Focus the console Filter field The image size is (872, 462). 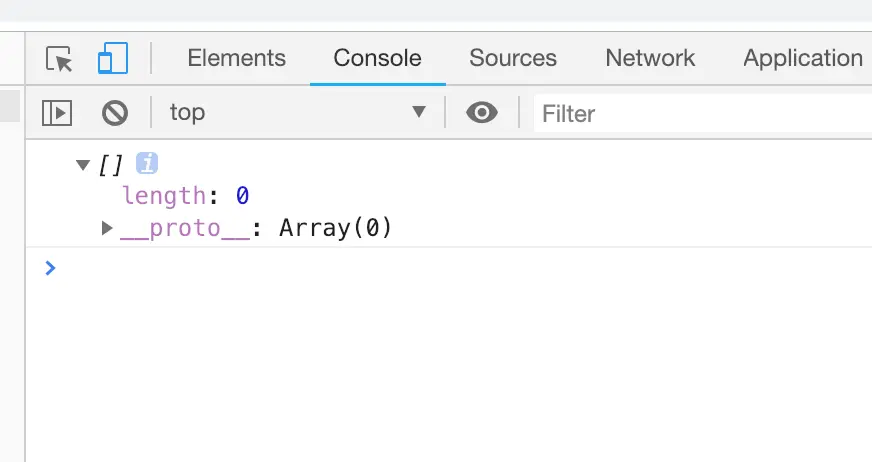coord(700,114)
